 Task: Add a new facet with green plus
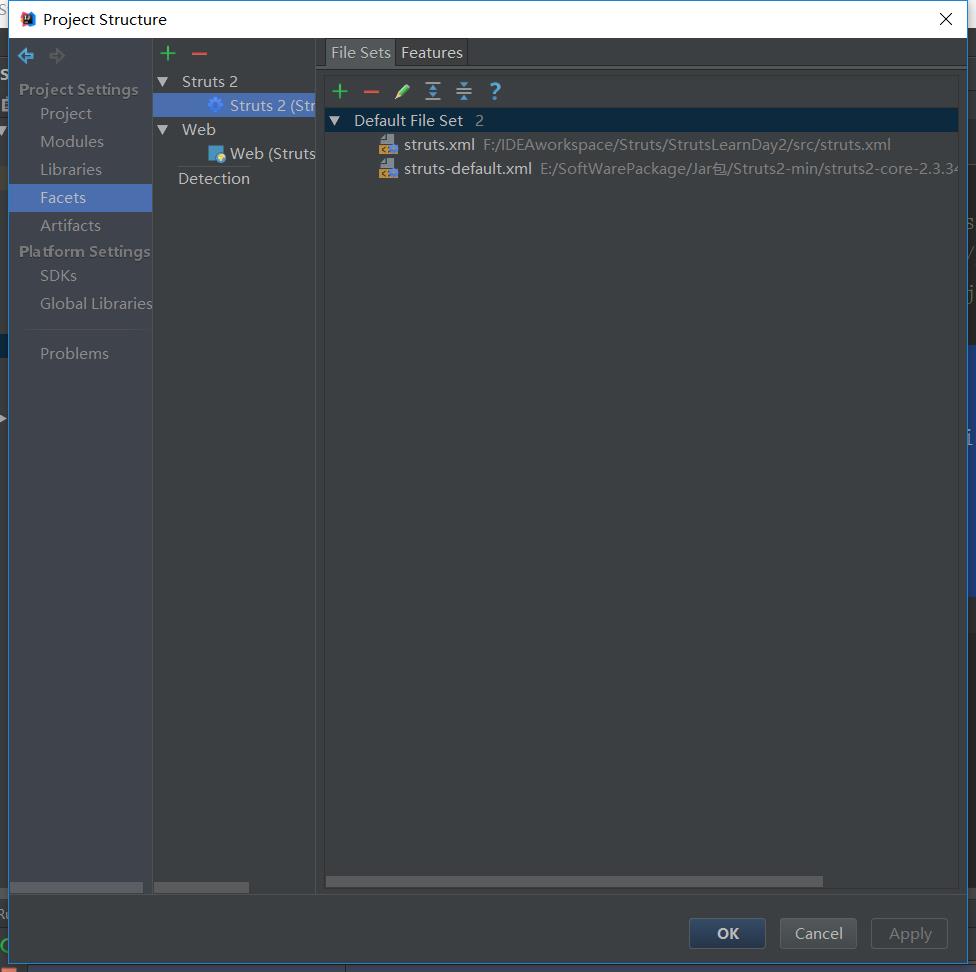[x=168, y=54]
